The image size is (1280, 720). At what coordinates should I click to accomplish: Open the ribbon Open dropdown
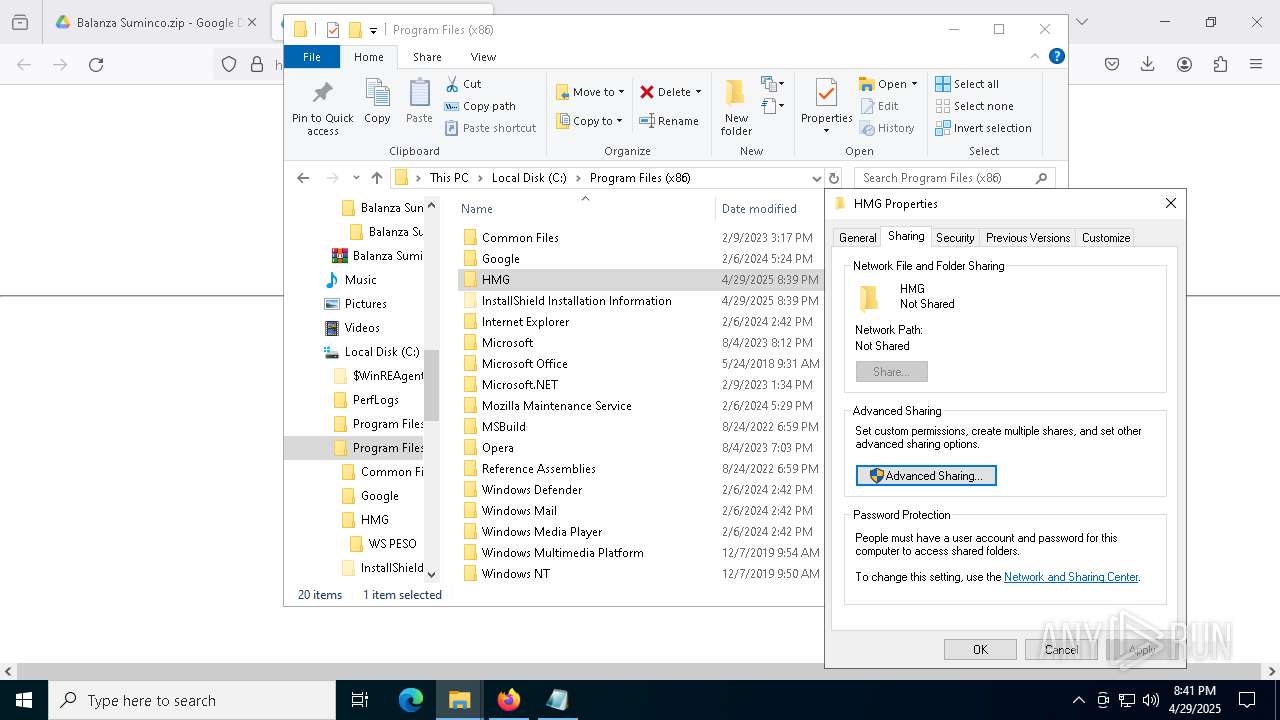pyautogui.click(x=888, y=84)
